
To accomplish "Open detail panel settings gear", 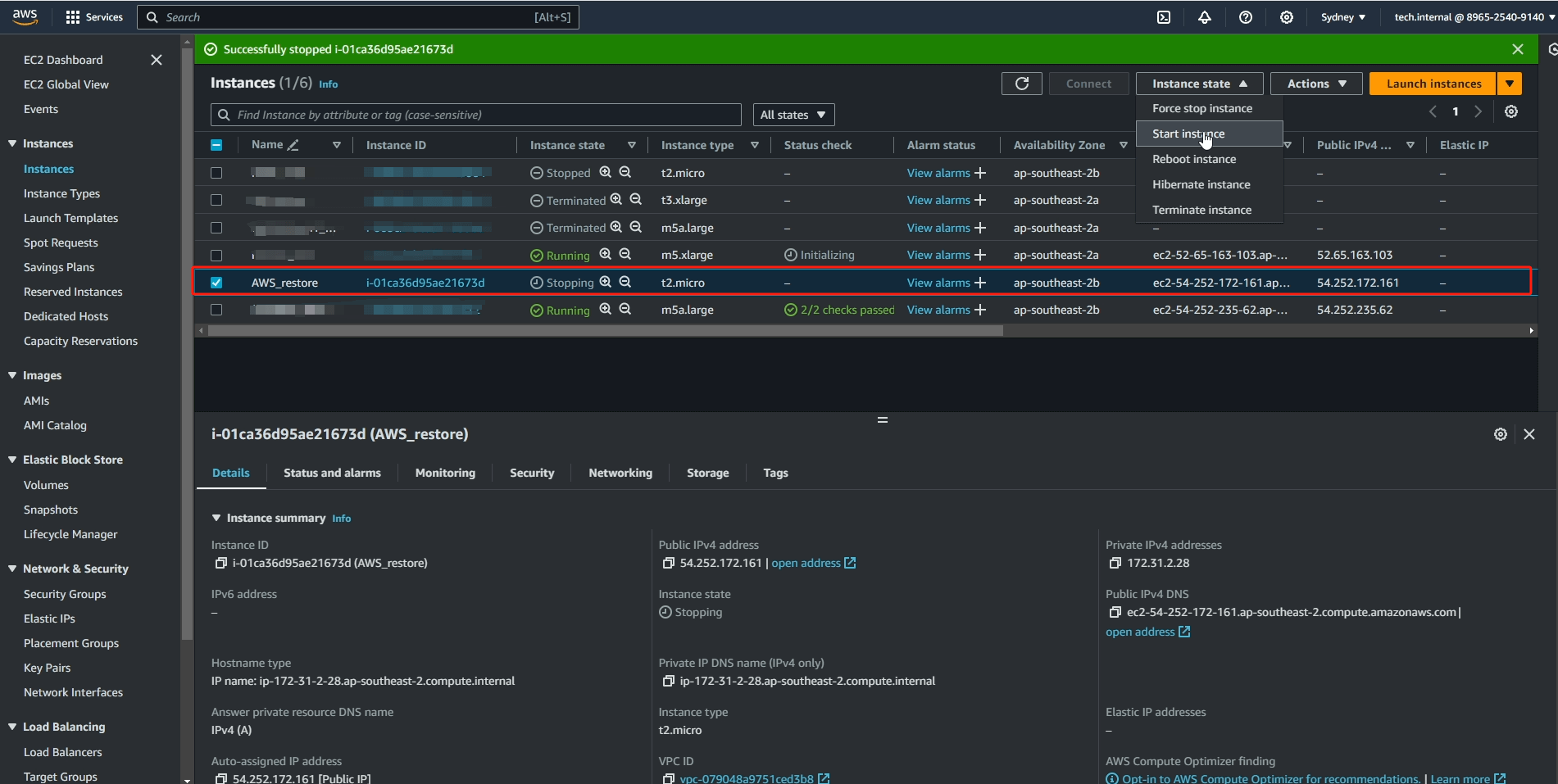I will coord(1501,434).
